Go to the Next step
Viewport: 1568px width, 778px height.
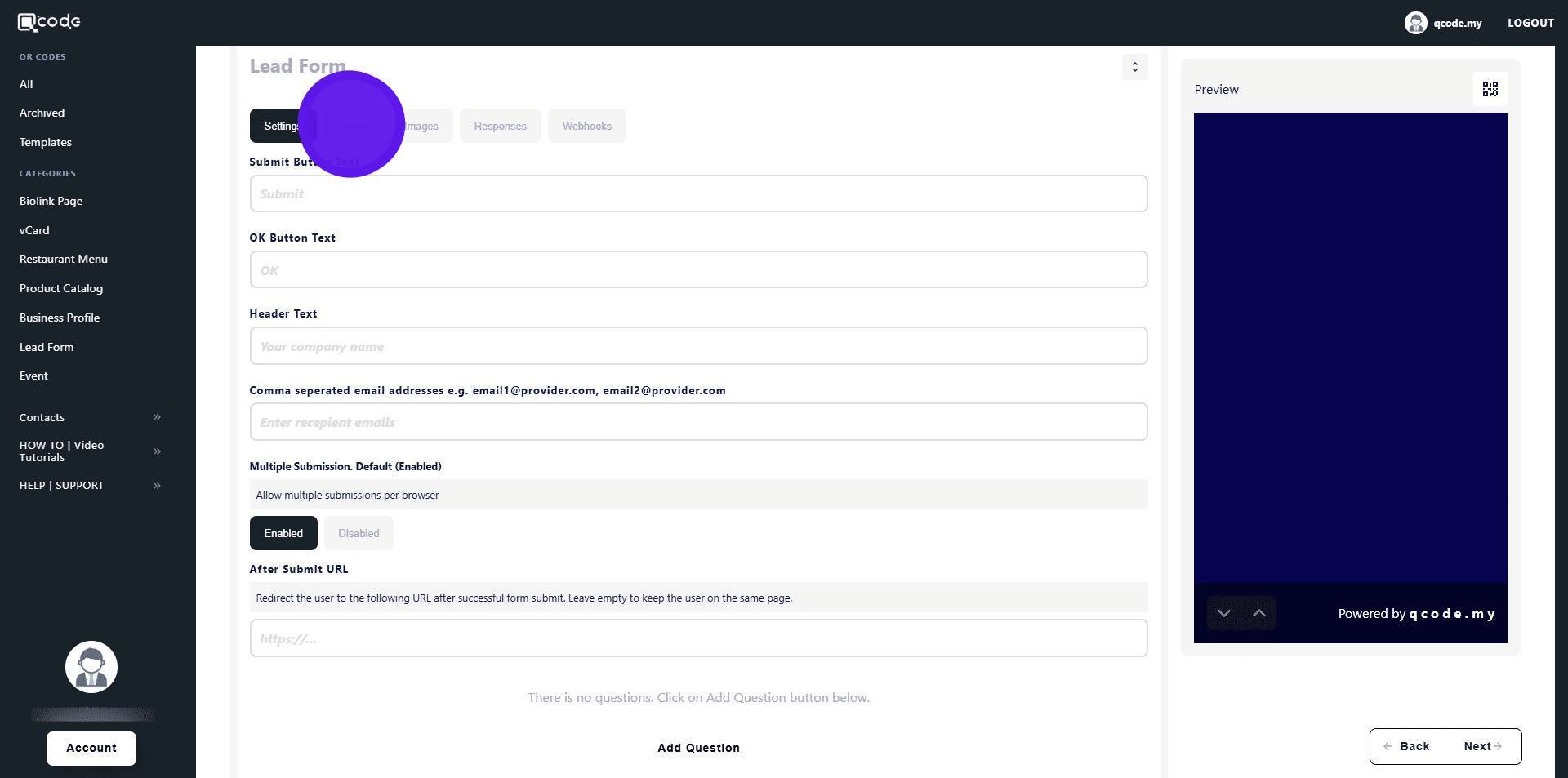click(x=1481, y=746)
